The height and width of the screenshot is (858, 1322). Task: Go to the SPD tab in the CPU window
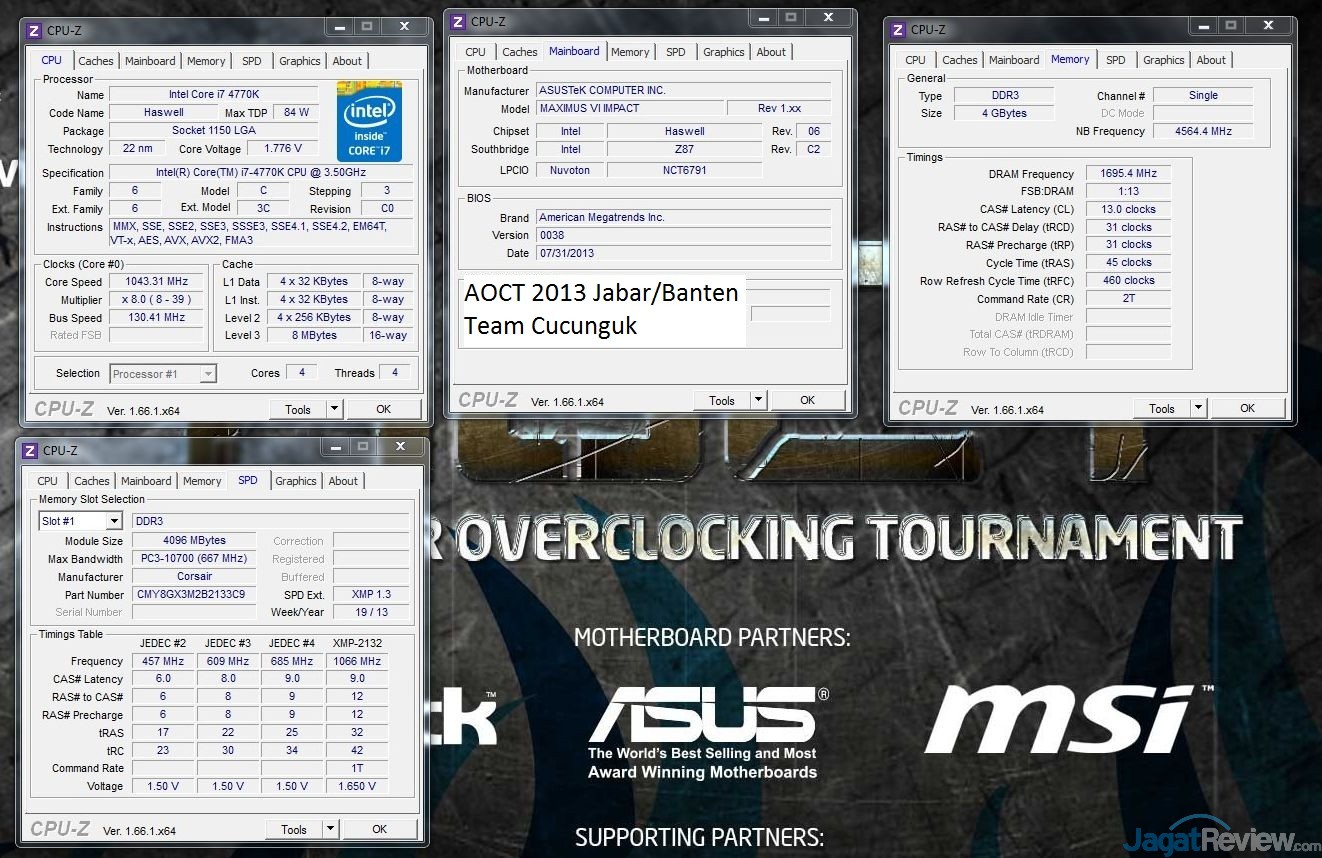coord(252,61)
